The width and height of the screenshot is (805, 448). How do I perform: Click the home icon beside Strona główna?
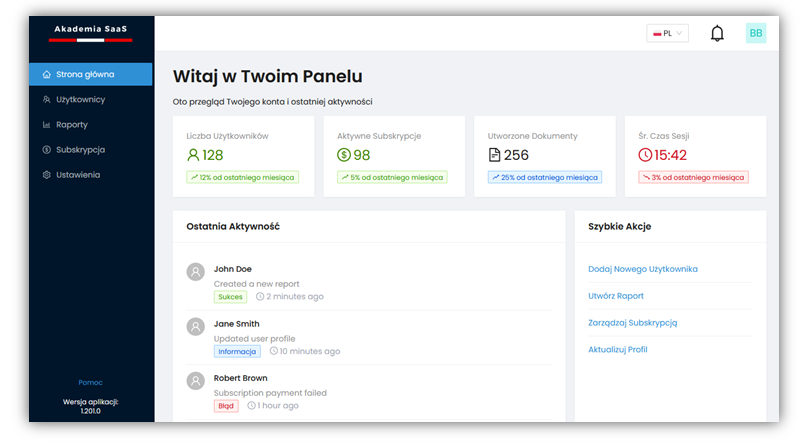tap(47, 74)
